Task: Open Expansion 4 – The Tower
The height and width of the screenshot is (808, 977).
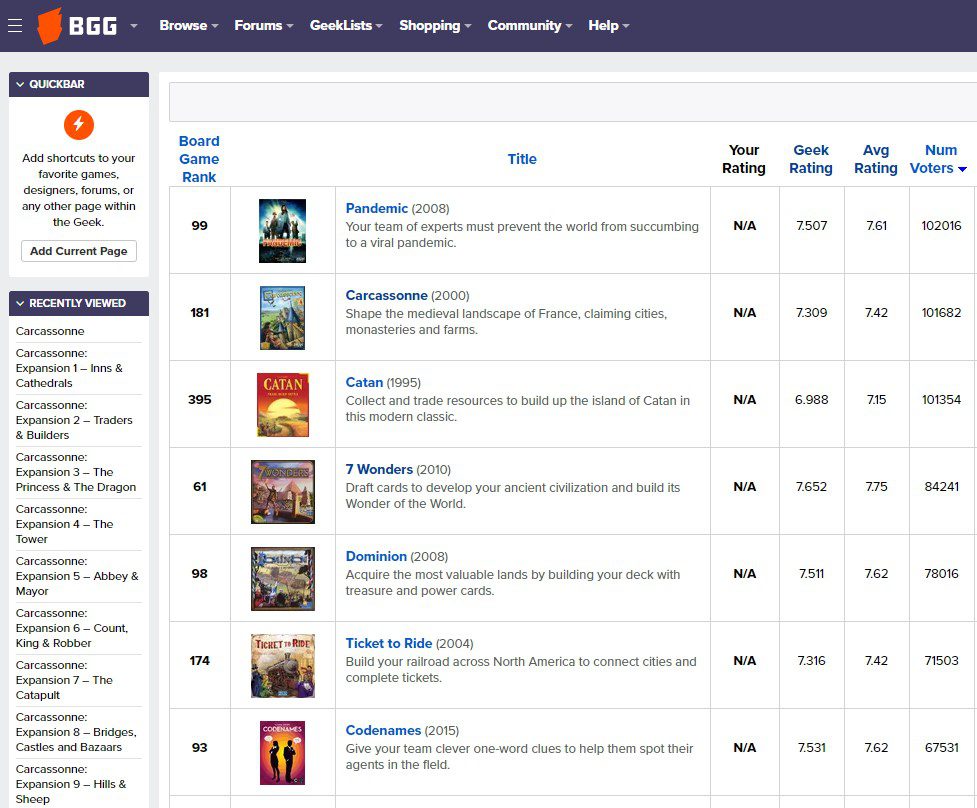Action: pos(64,524)
